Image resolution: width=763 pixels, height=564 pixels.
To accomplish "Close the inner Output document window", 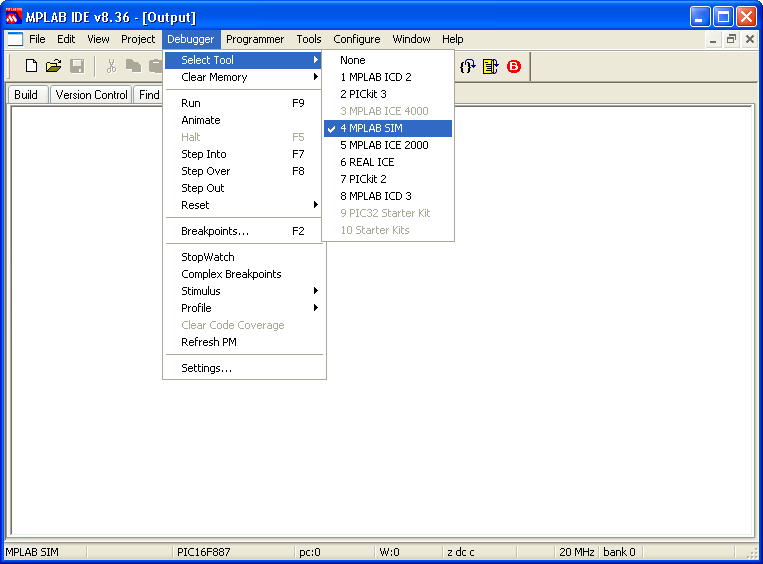I will pos(750,40).
